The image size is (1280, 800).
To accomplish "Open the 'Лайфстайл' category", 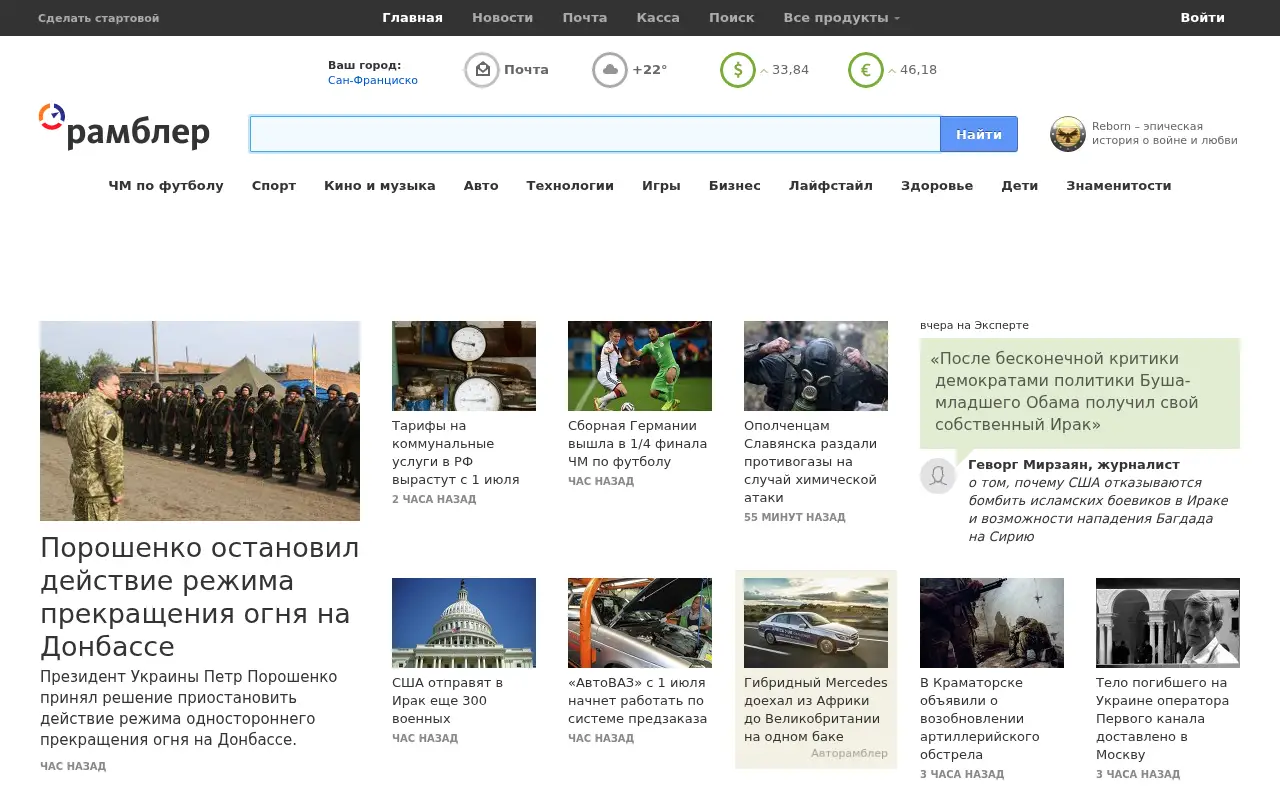I will pos(831,186).
